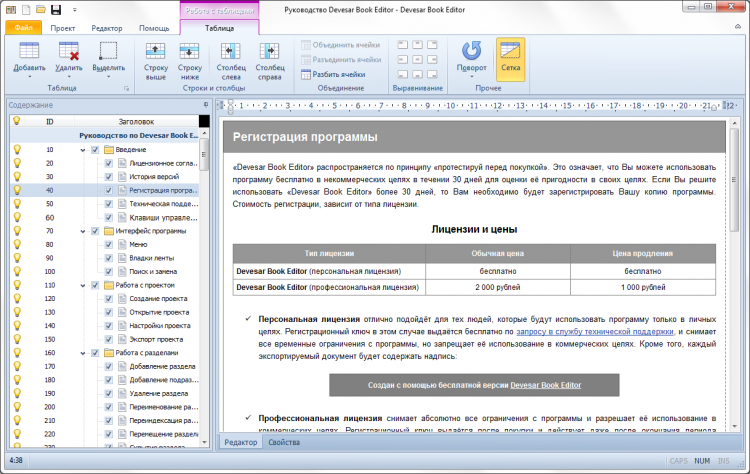Open the Добавить table dropdown
Viewport: 750px width, 474px height.
point(29,68)
